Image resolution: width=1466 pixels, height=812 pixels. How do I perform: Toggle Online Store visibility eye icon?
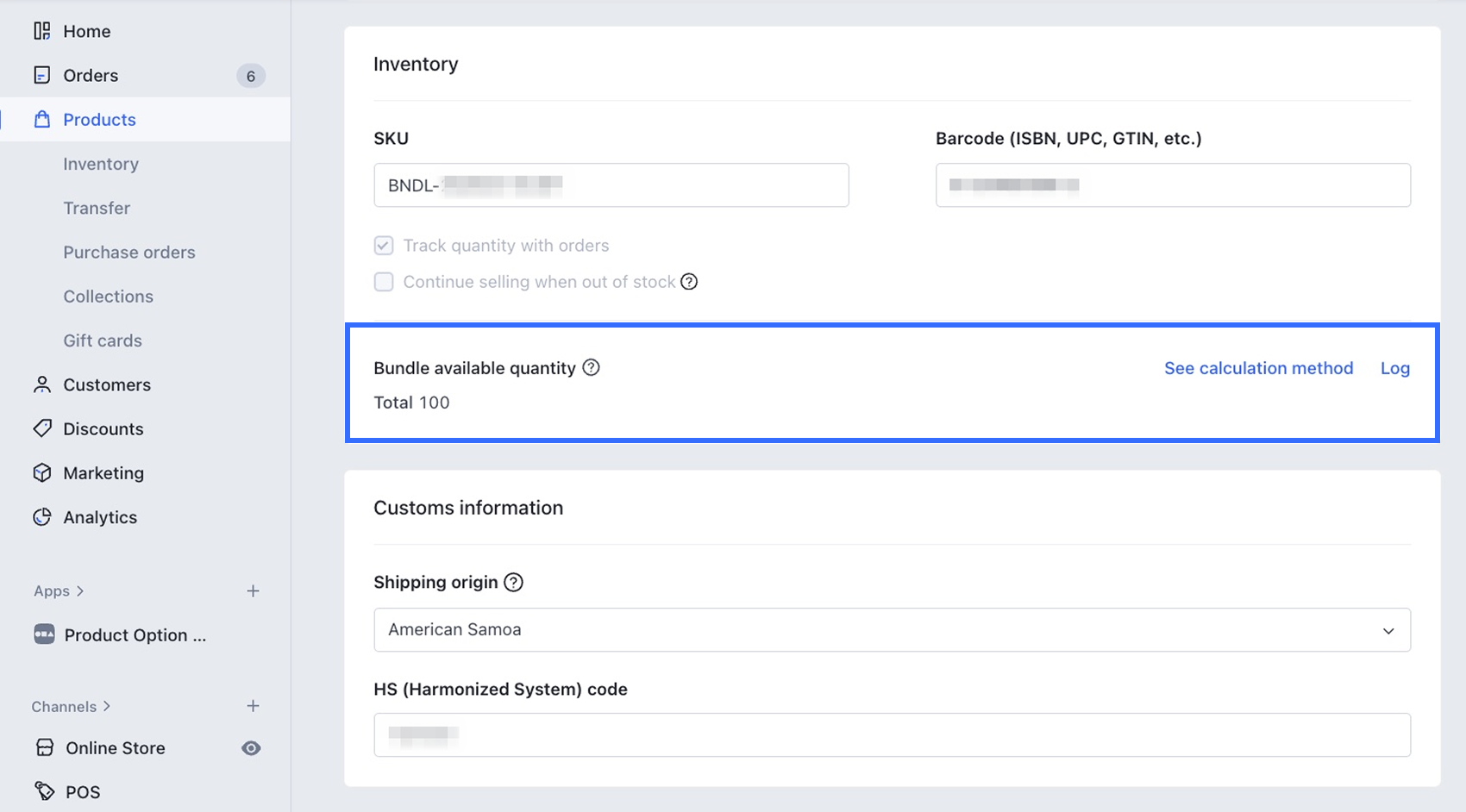pyautogui.click(x=251, y=748)
